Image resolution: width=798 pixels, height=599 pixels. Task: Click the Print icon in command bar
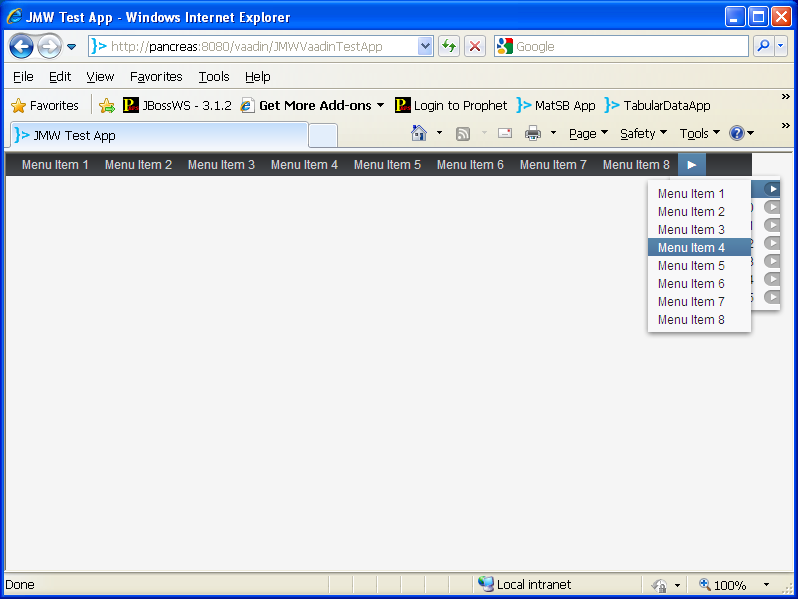coord(533,133)
